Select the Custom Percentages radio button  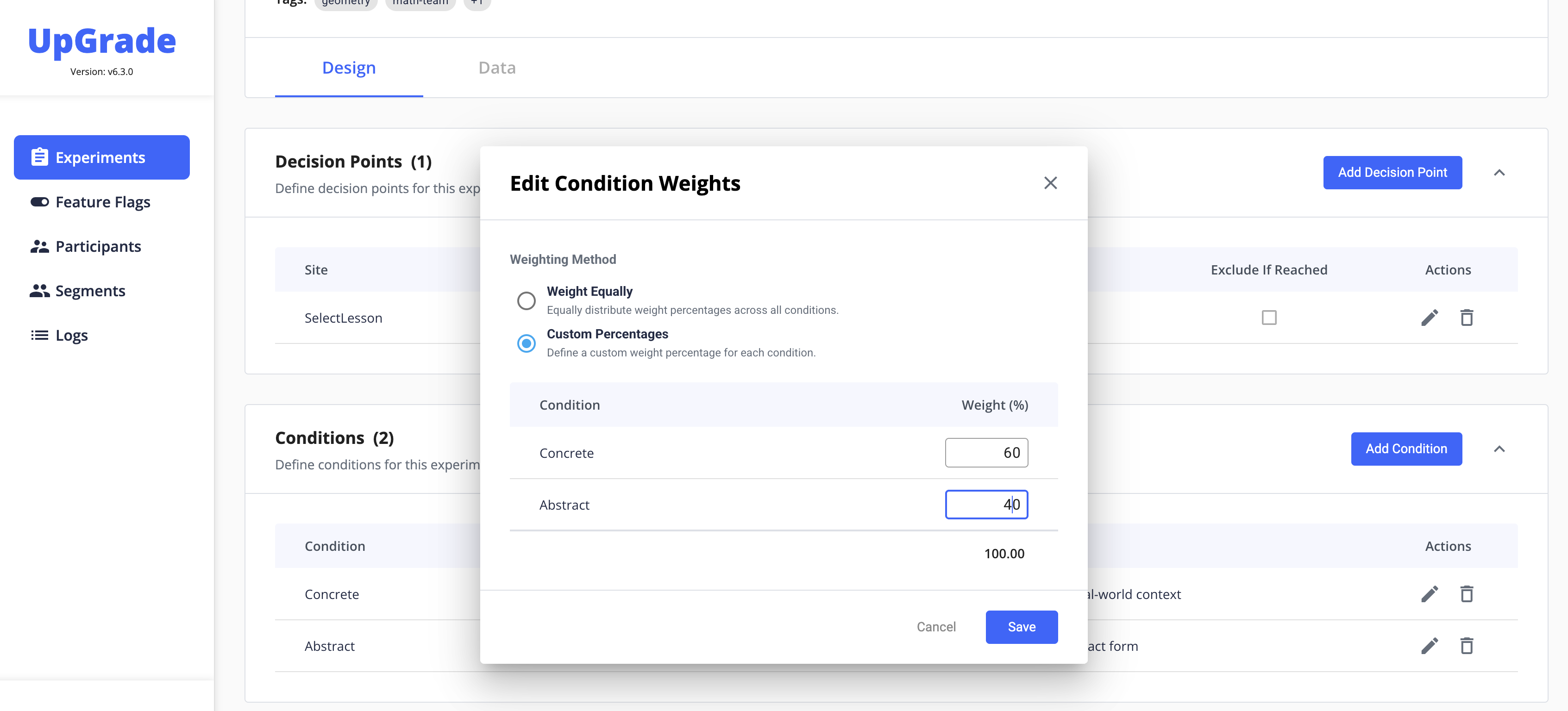pos(526,343)
